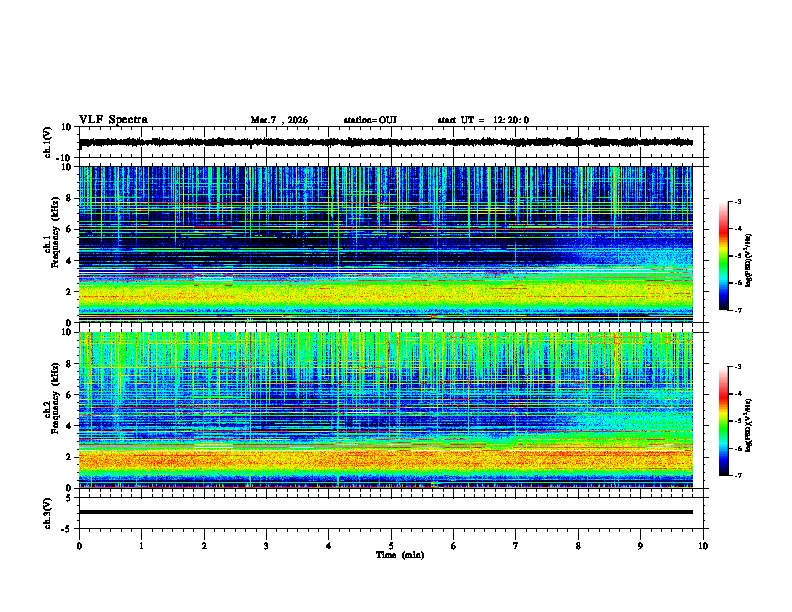Viewport: 792px width, 612px height.
Task: Click ch.1 spectrogram frequency tick "4"
Action: coord(69,261)
